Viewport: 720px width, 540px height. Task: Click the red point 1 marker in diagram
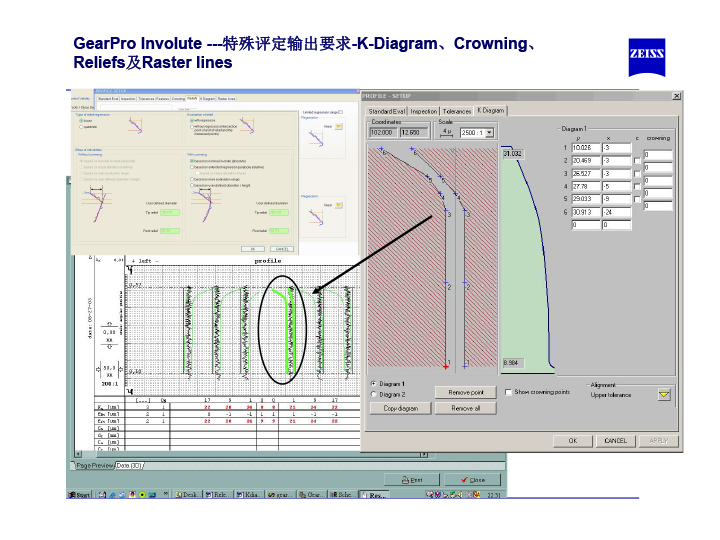(x=446, y=367)
